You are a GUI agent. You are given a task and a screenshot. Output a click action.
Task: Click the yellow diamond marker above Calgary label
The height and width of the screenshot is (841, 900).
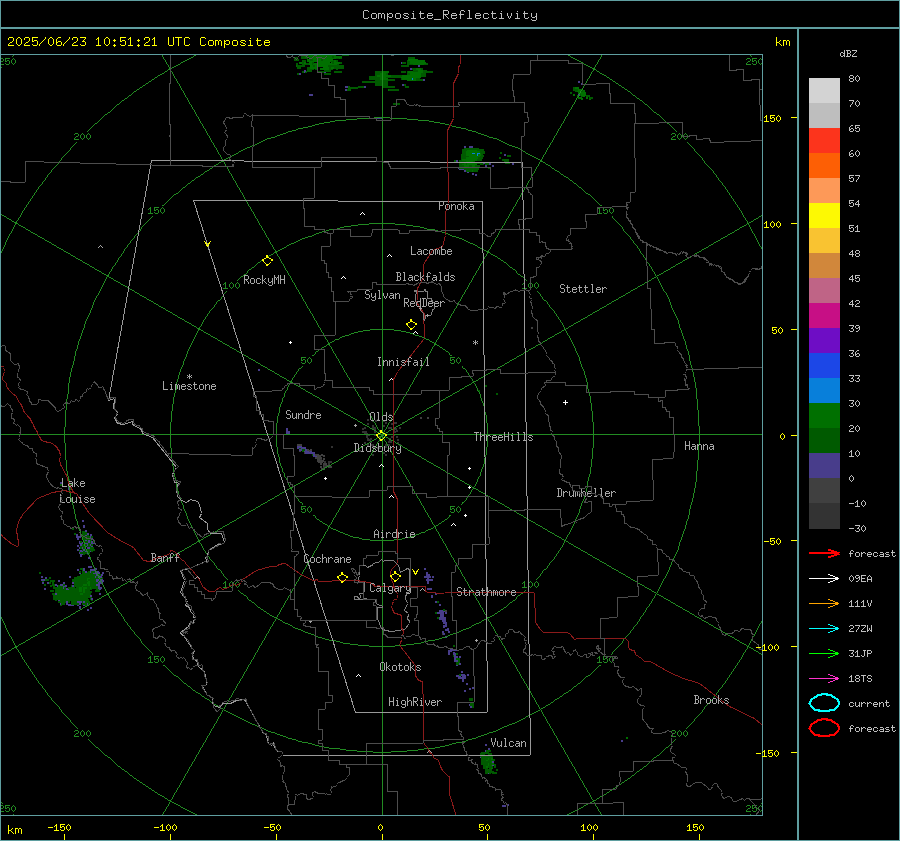[x=395, y=576]
